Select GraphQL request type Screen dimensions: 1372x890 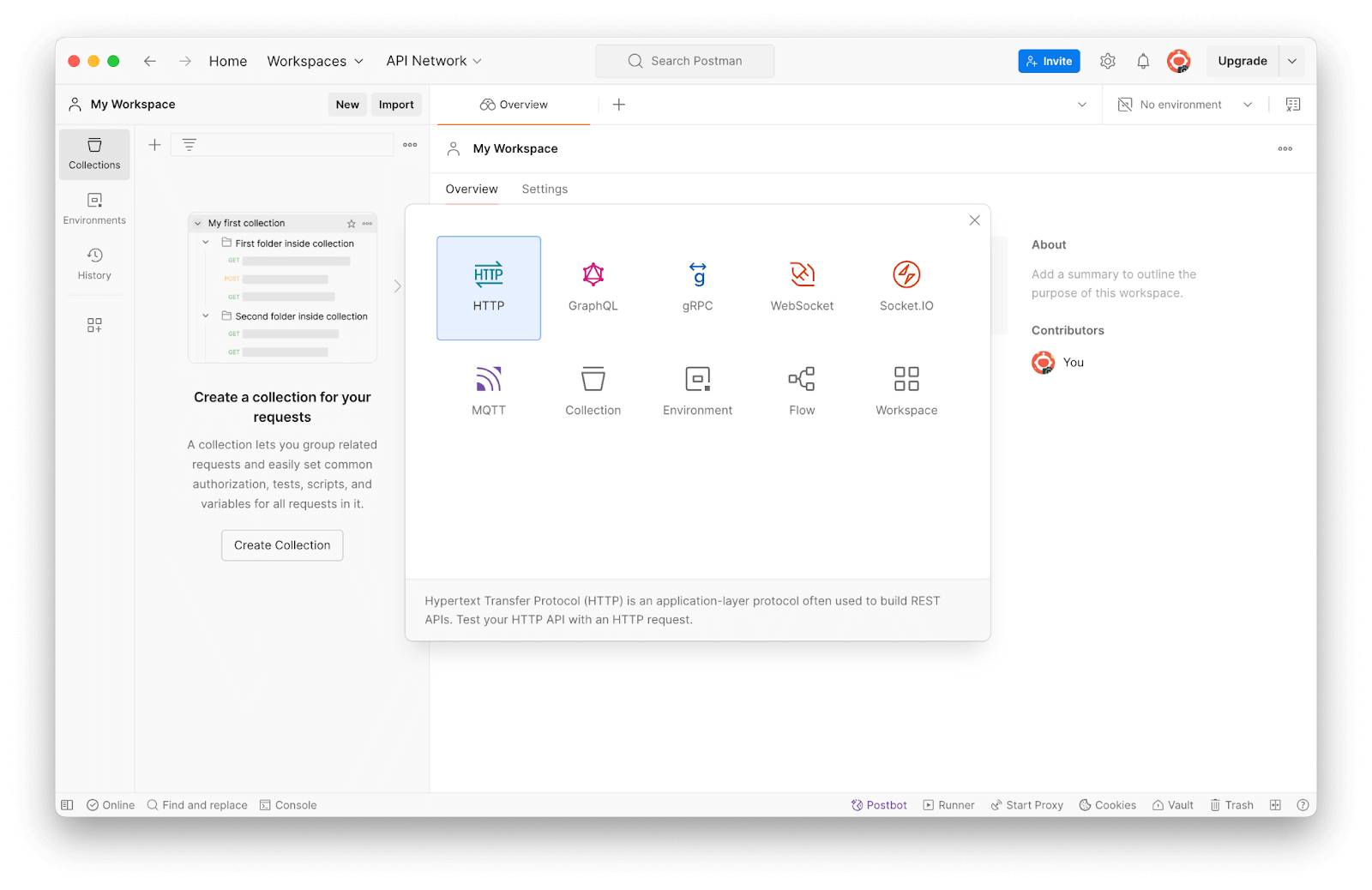tap(593, 288)
